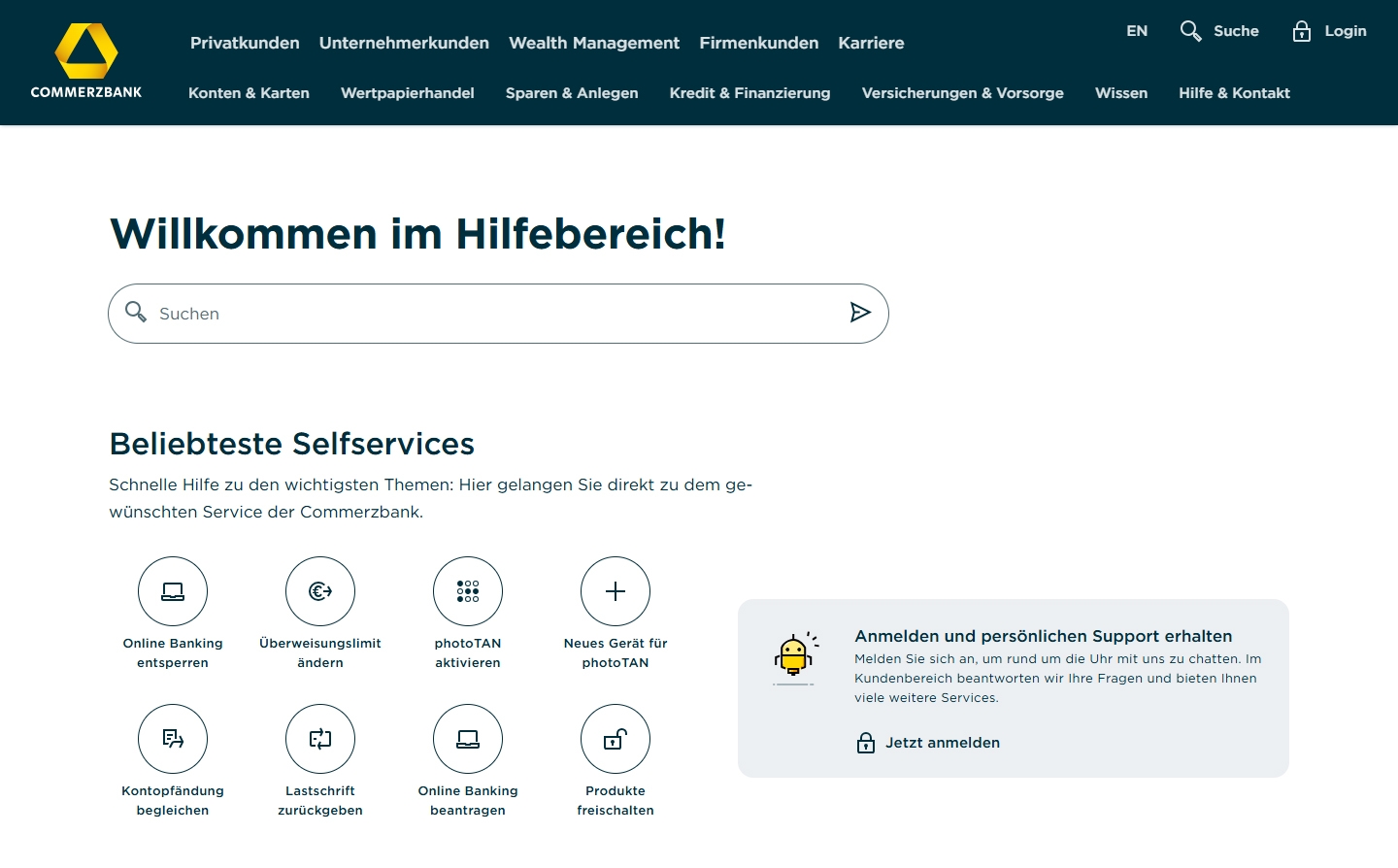Click Neues Gerät für photoTAN label
The image size is (1398, 868).
616,653
